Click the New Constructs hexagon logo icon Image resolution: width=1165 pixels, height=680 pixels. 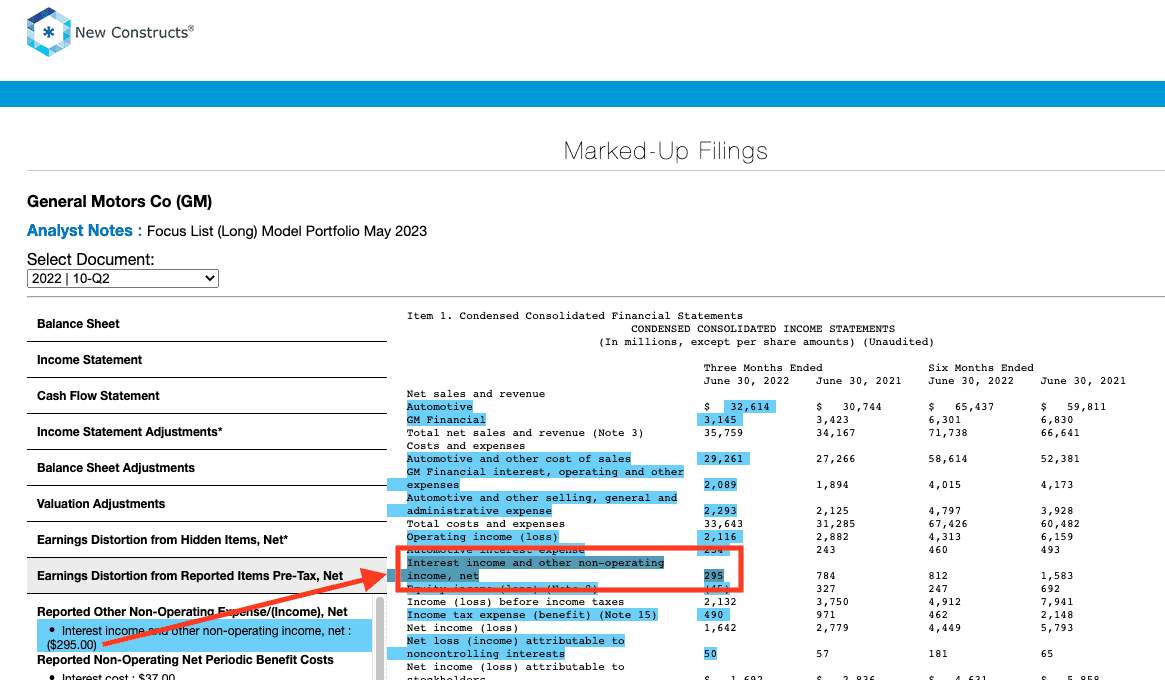click(x=48, y=32)
